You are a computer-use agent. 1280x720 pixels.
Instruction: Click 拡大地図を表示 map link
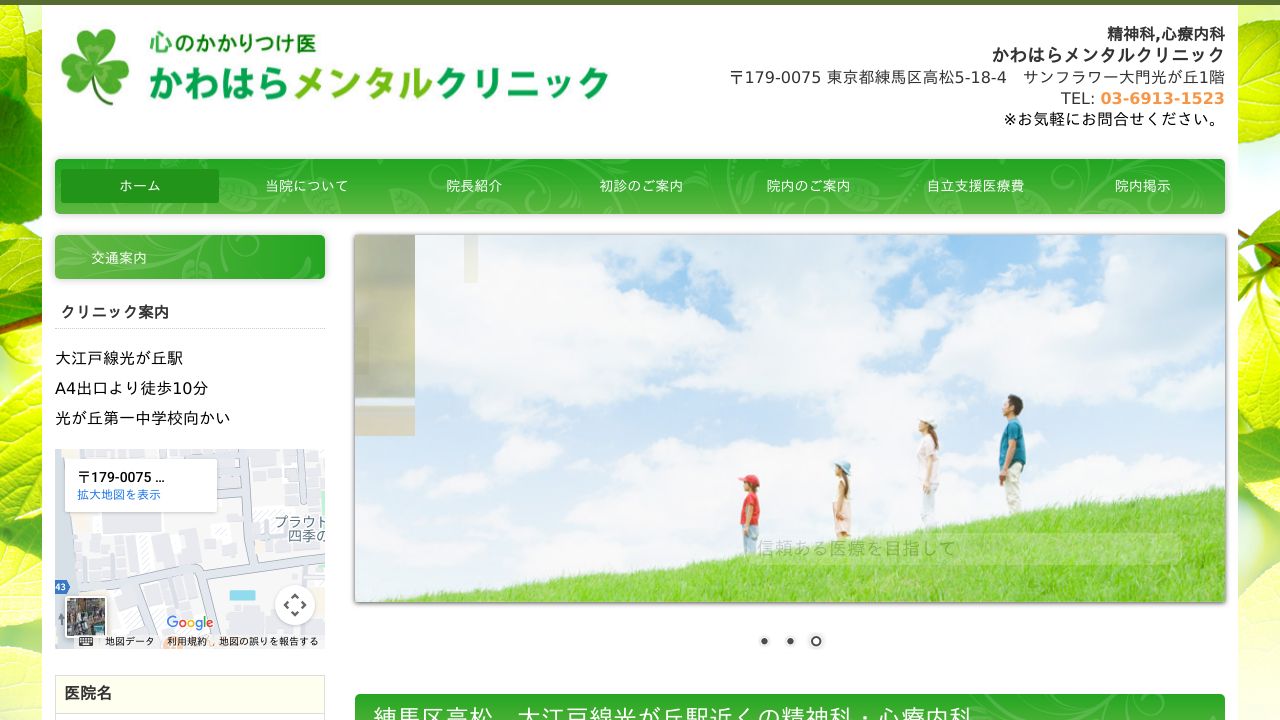point(118,495)
